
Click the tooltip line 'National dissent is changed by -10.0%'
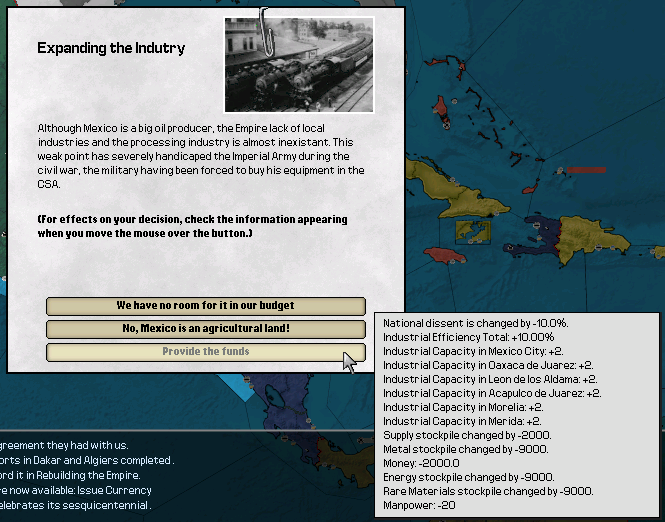tap(475, 323)
